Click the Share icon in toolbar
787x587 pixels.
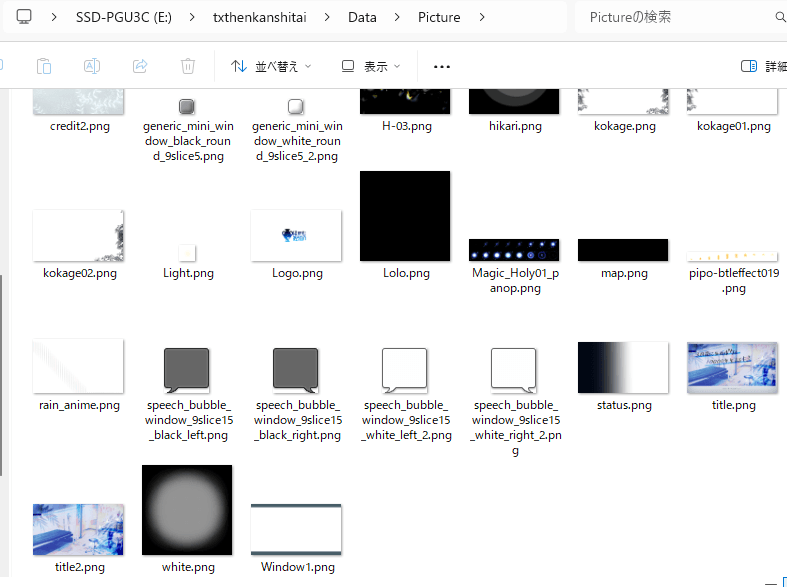[140, 66]
